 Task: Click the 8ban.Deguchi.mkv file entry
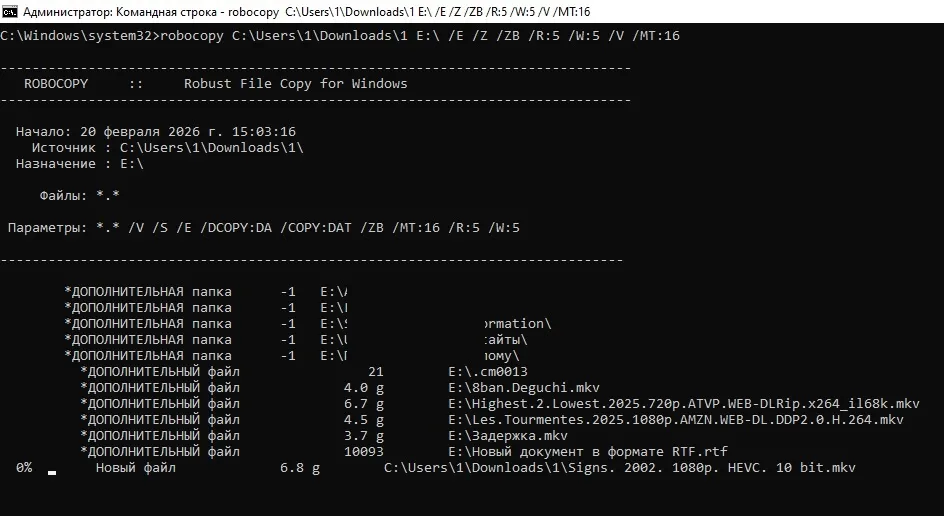coord(524,388)
